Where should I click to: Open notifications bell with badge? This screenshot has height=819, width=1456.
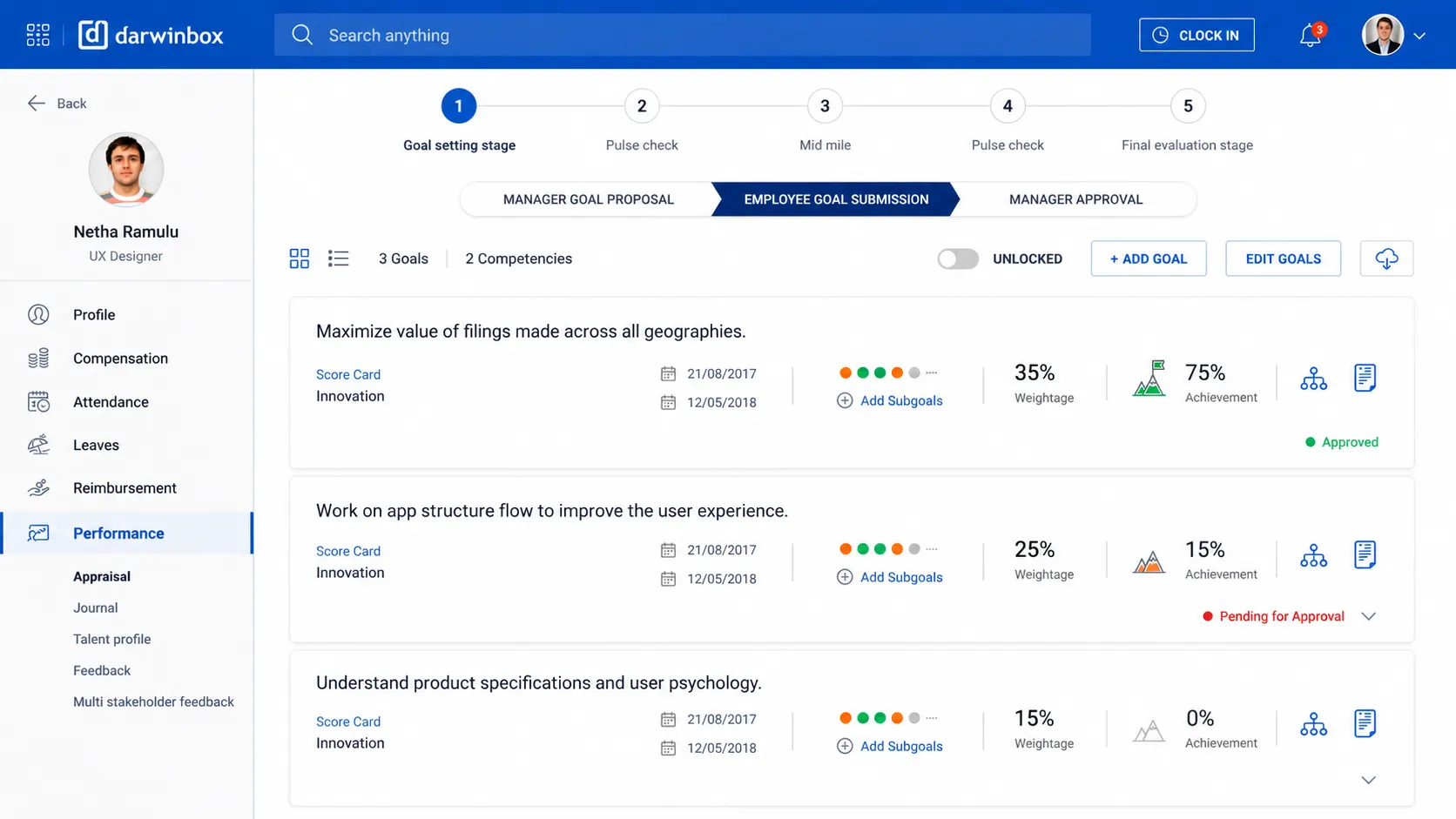[1311, 35]
